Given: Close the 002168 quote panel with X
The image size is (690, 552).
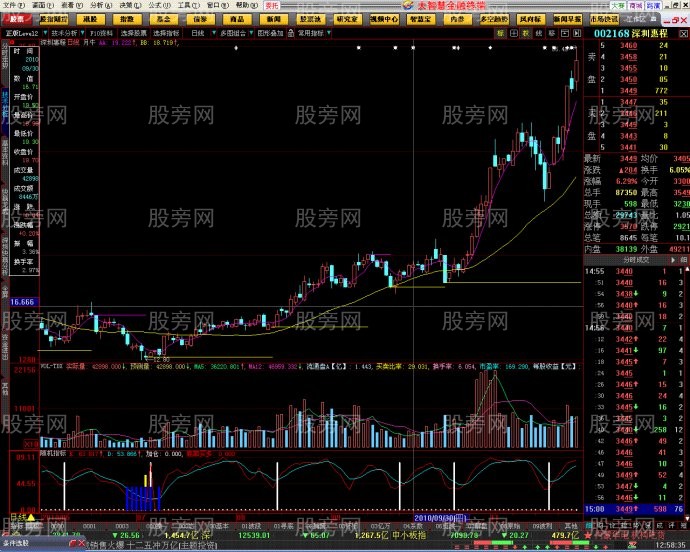Looking at the screenshot, I should (683, 33).
